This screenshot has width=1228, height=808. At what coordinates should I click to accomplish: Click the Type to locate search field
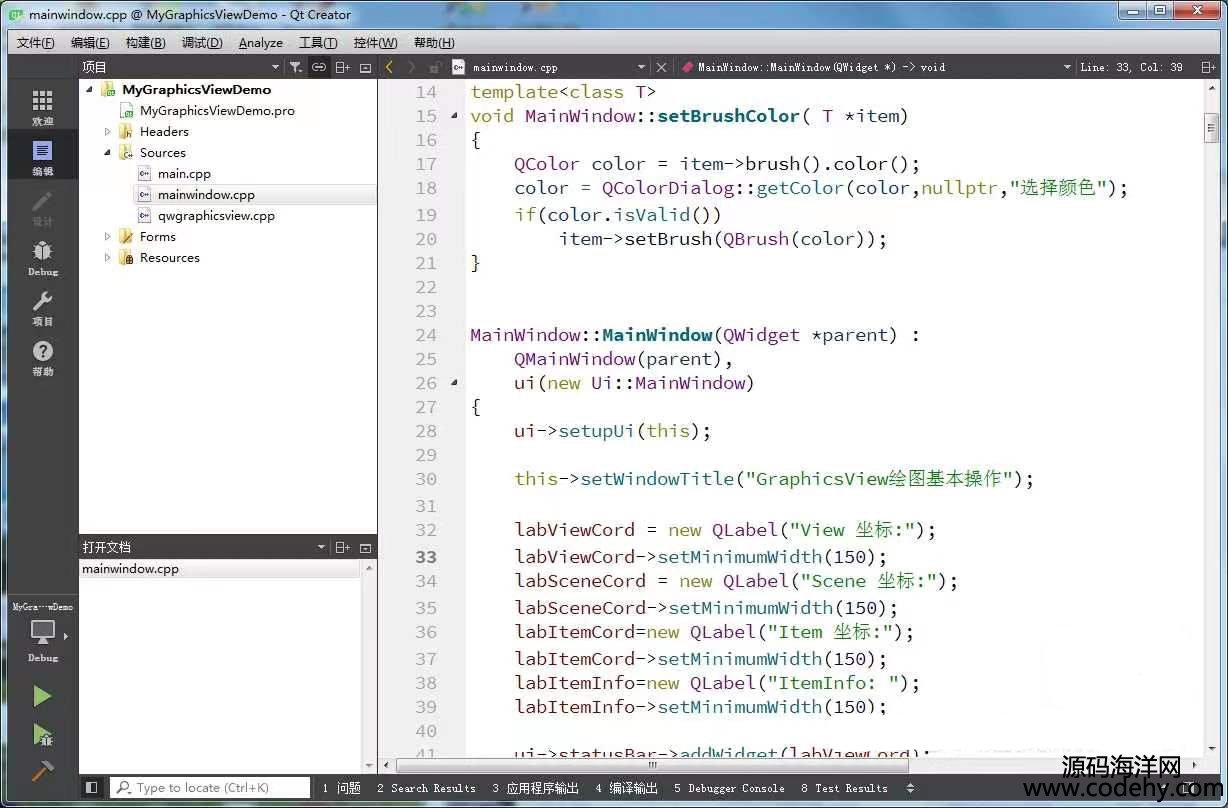tap(210, 788)
